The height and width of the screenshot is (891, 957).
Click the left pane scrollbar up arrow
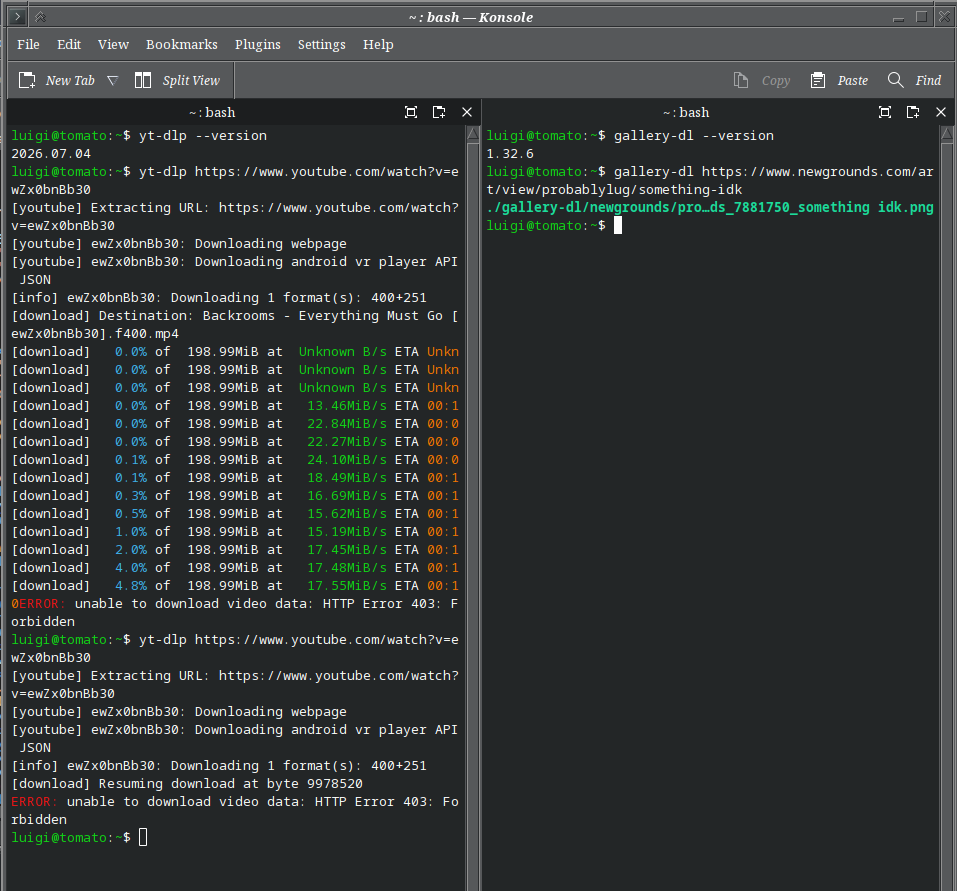pyautogui.click(x=473, y=134)
